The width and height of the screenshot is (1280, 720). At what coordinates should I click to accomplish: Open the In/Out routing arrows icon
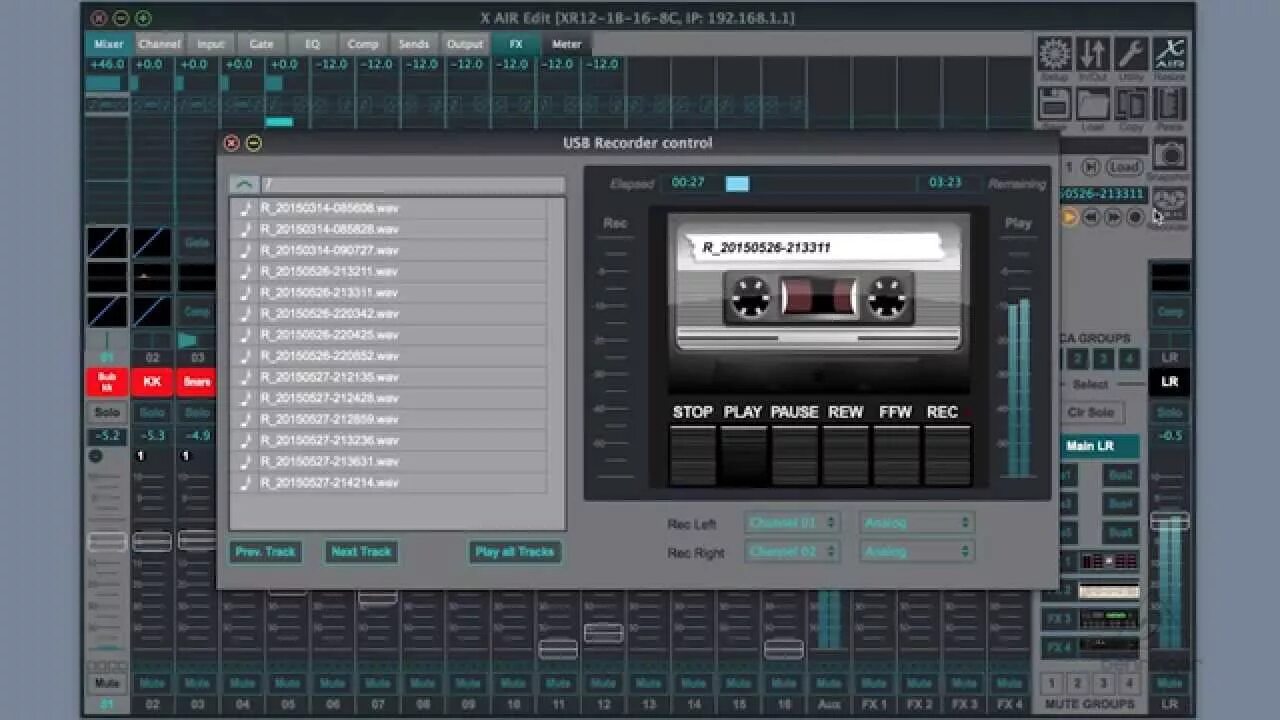point(1093,54)
